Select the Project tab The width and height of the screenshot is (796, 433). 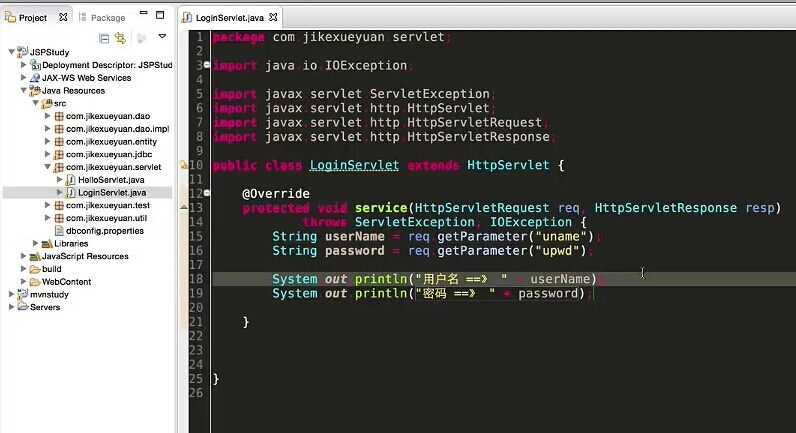click(x=32, y=18)
